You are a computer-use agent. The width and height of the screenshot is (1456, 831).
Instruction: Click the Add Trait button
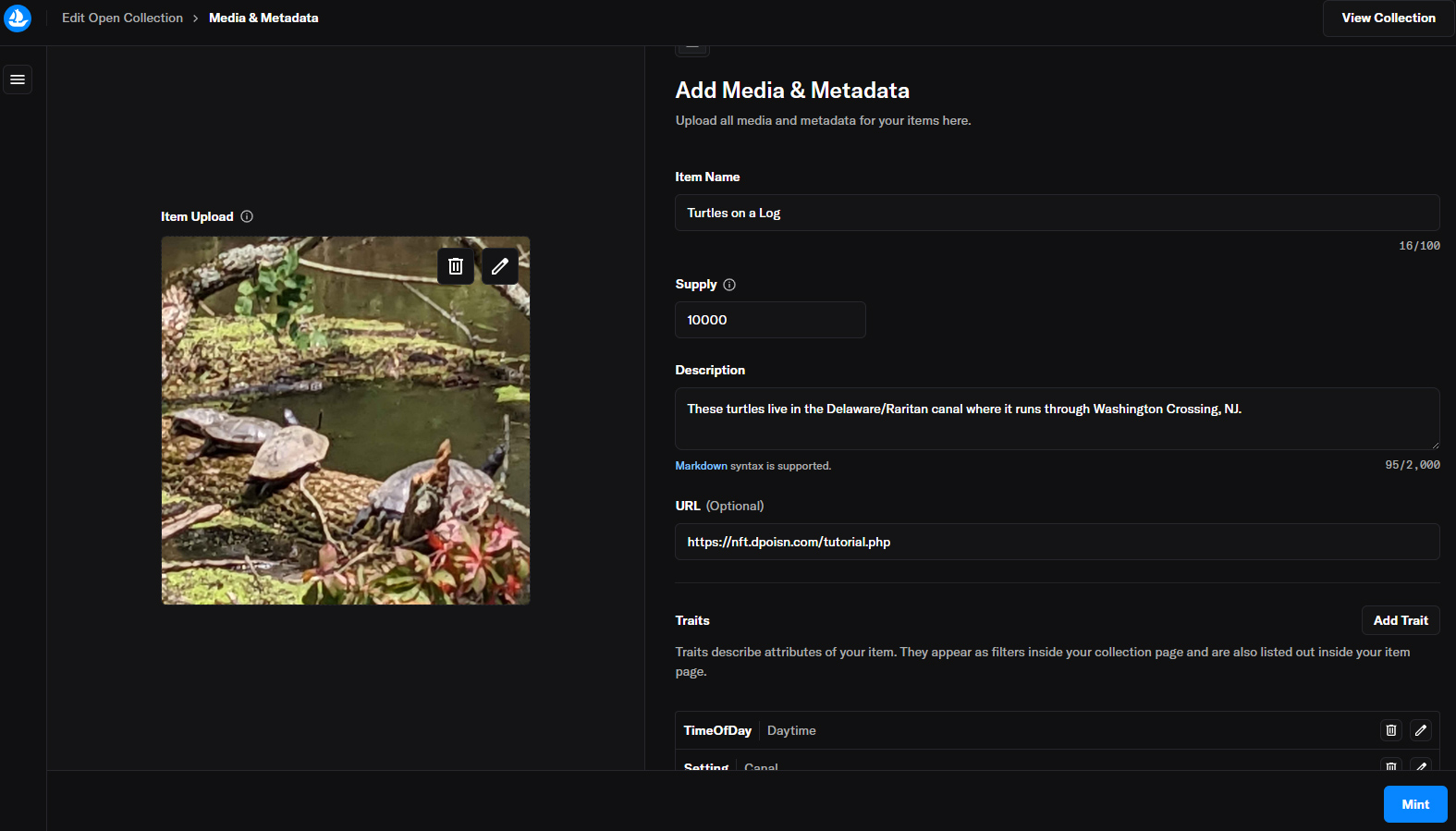pyautogui.click(x=1401, y=620)
